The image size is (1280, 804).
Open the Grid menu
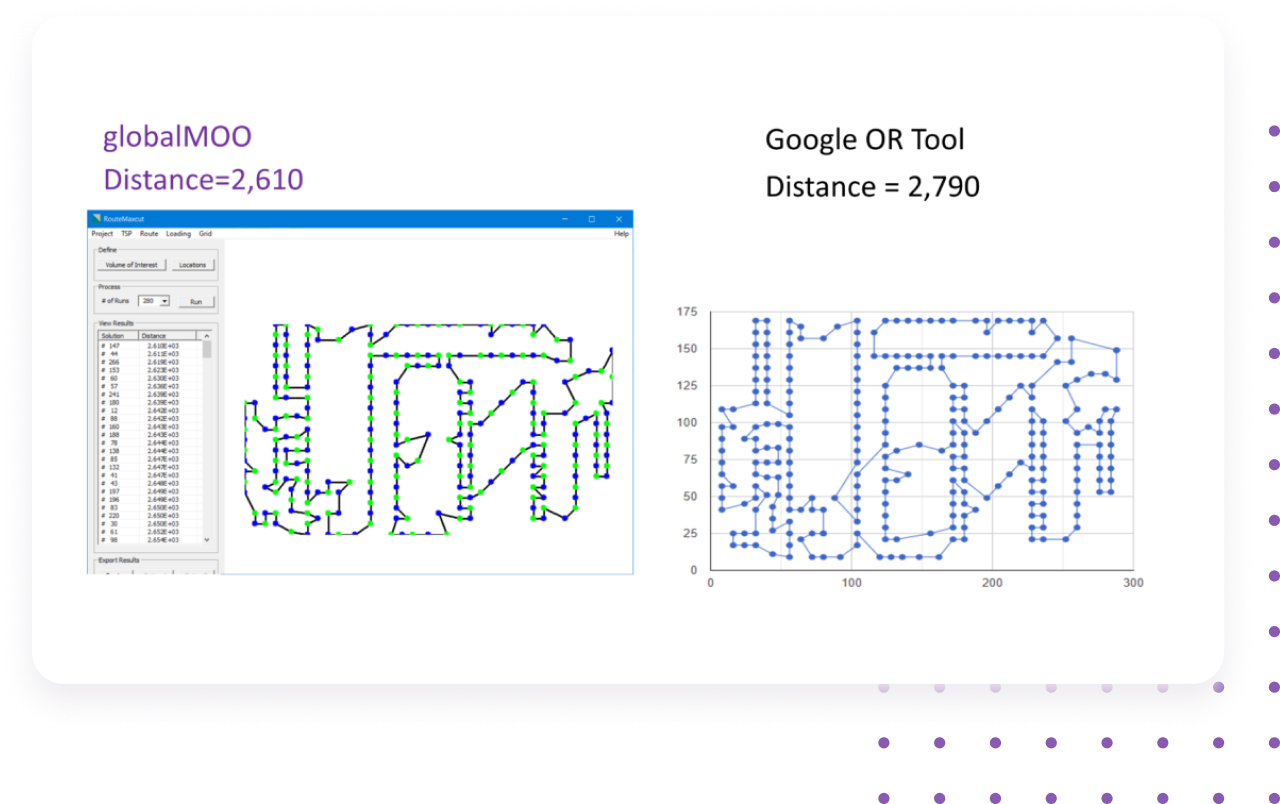point(205,233)
